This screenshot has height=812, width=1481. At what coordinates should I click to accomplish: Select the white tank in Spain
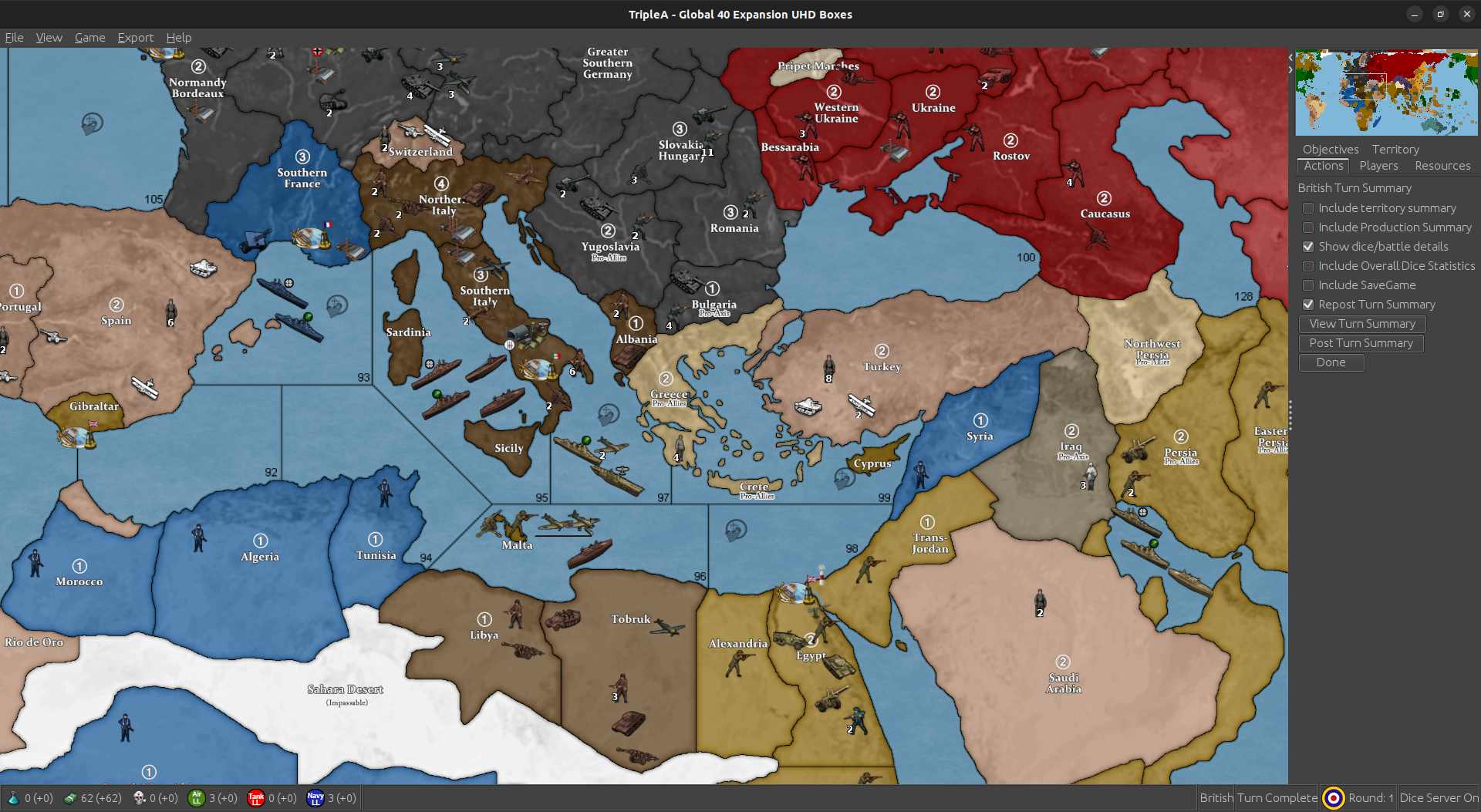[x=204, y=268]
